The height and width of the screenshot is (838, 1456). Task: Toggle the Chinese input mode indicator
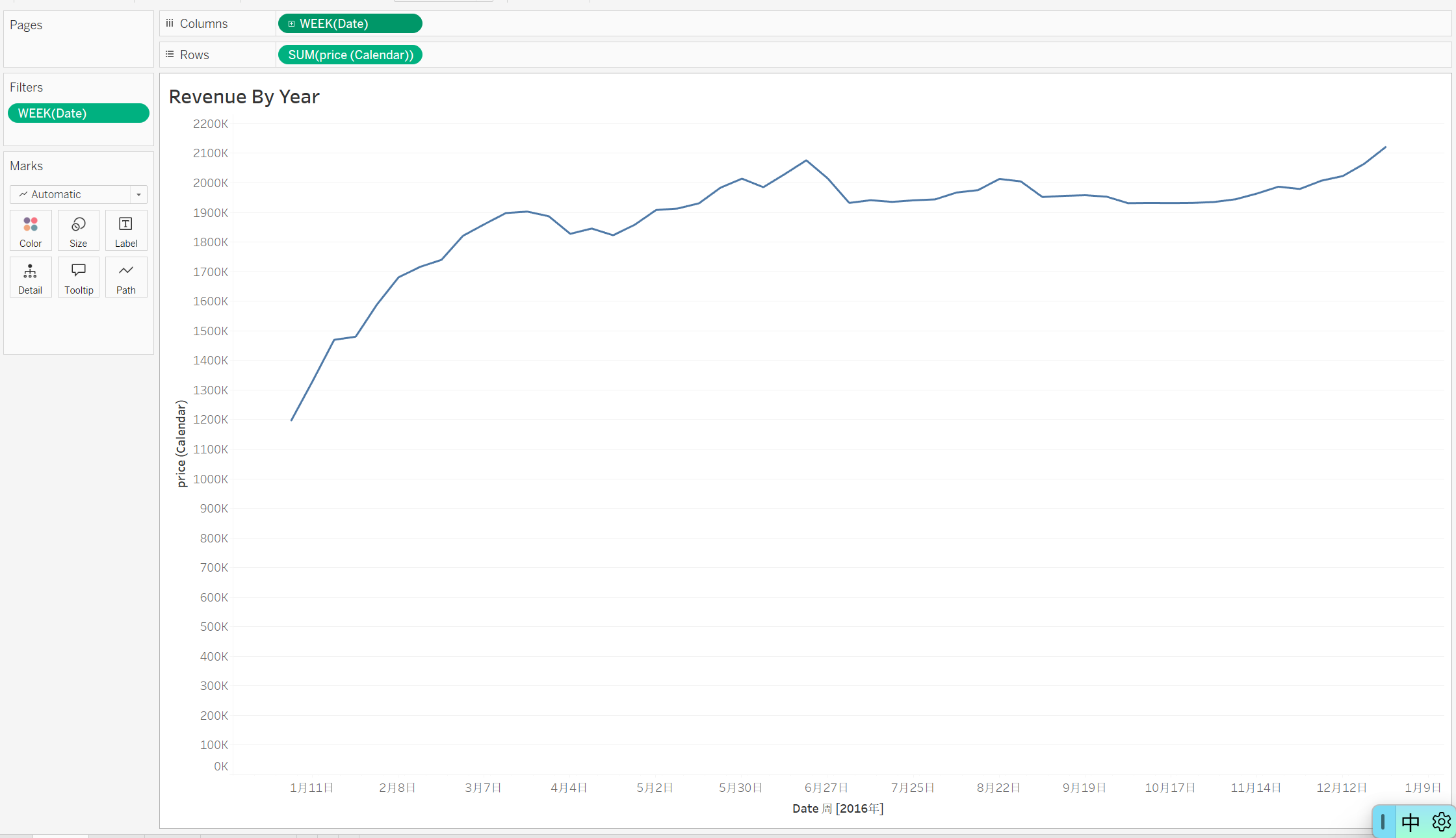(x=1410, y=822)
